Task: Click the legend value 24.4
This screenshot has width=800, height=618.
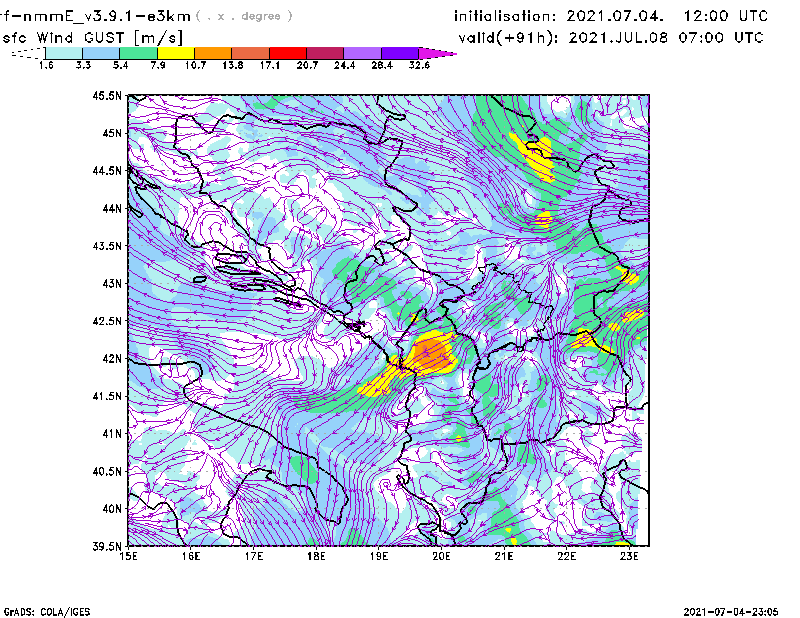Action: pos(344,65)
